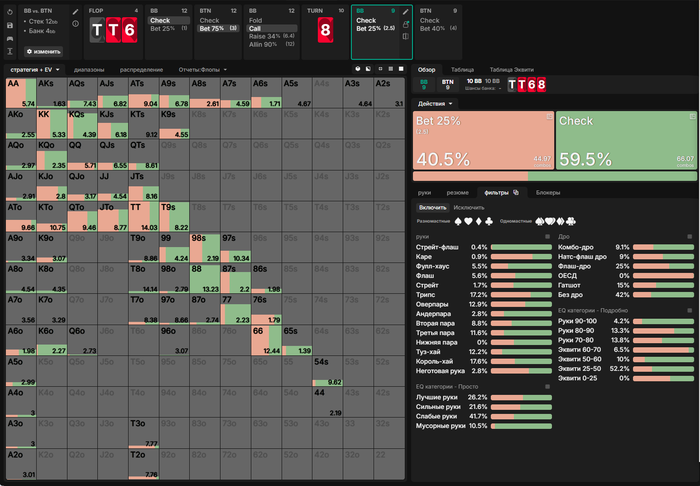This screenshot has height=486, width=700.
Task: Open the руки tab
Action: [425, 193]
